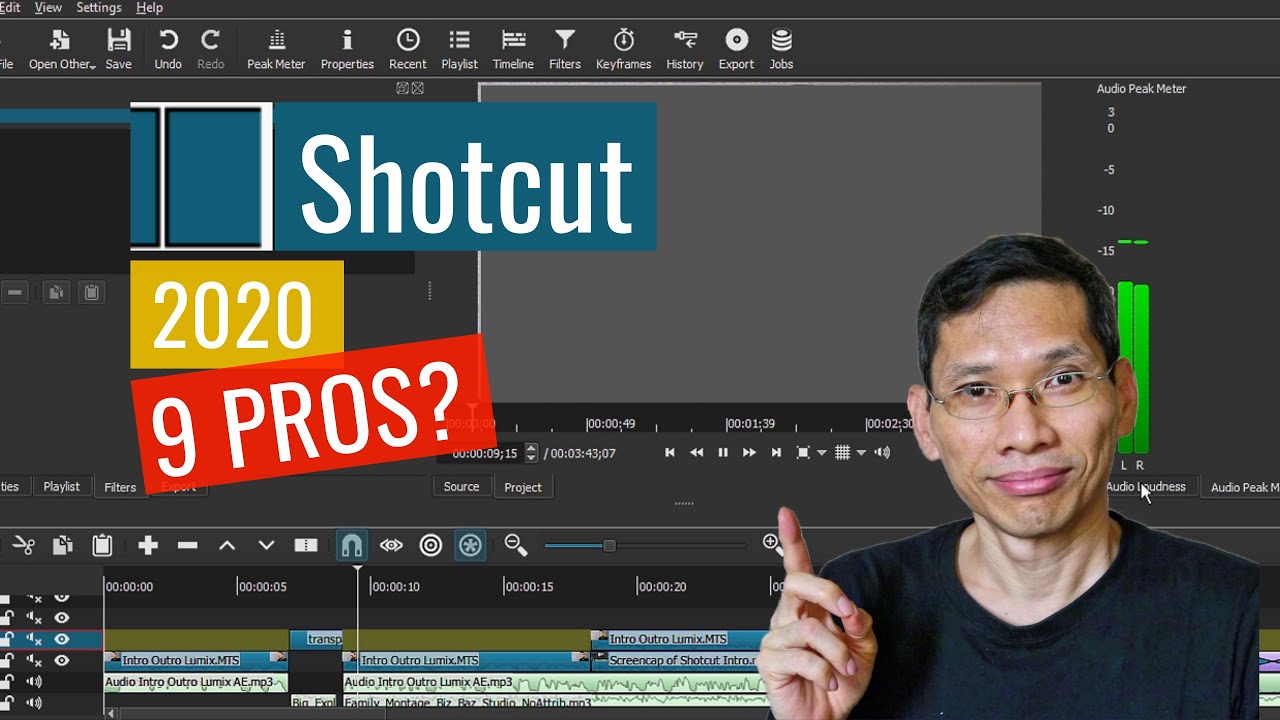Toggle the Timeline panel from toolbar
The width and height of the screenshot is (1280, 720).
click(513, 49)
